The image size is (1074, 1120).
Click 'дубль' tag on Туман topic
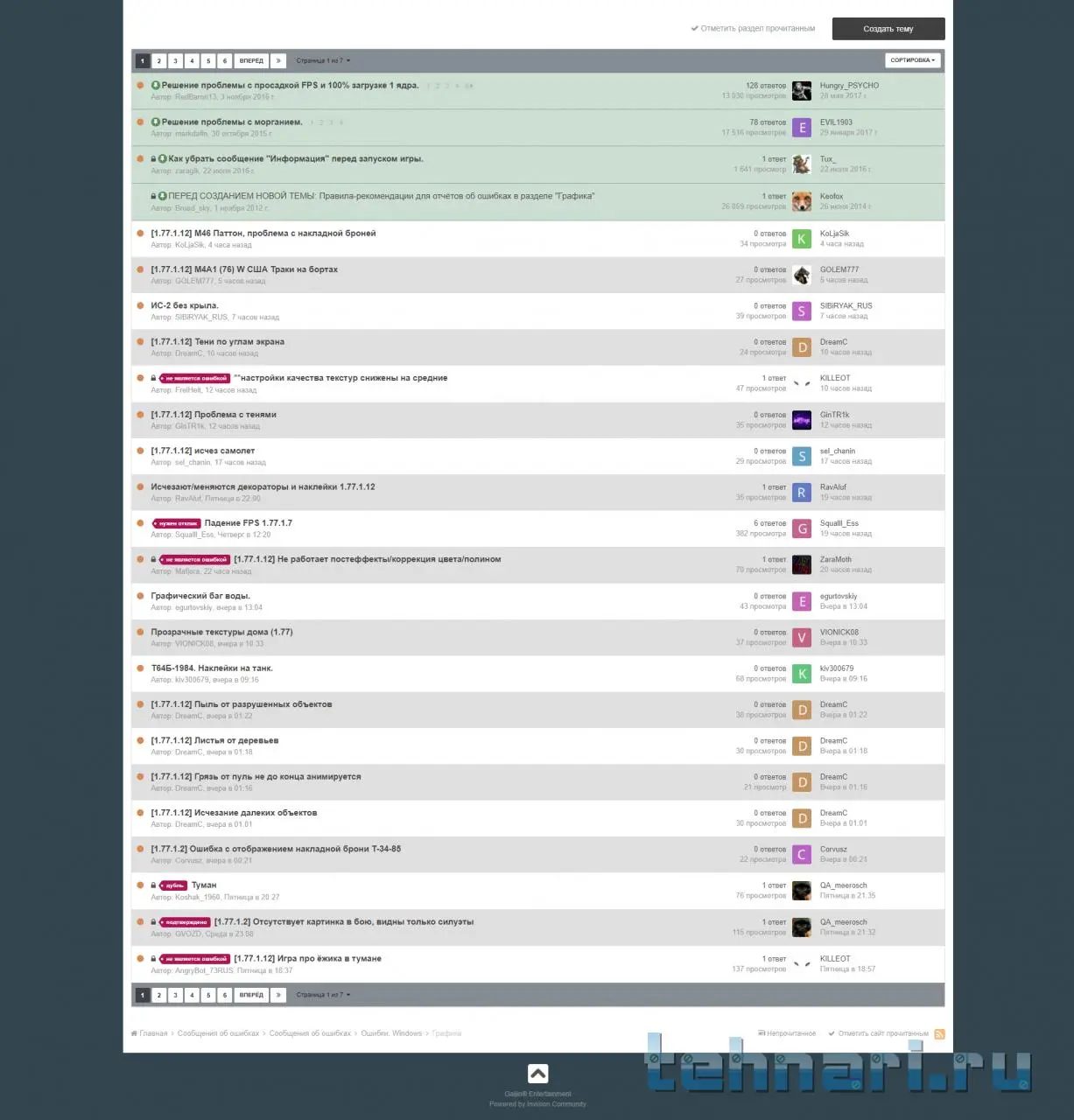click(173, 885)
